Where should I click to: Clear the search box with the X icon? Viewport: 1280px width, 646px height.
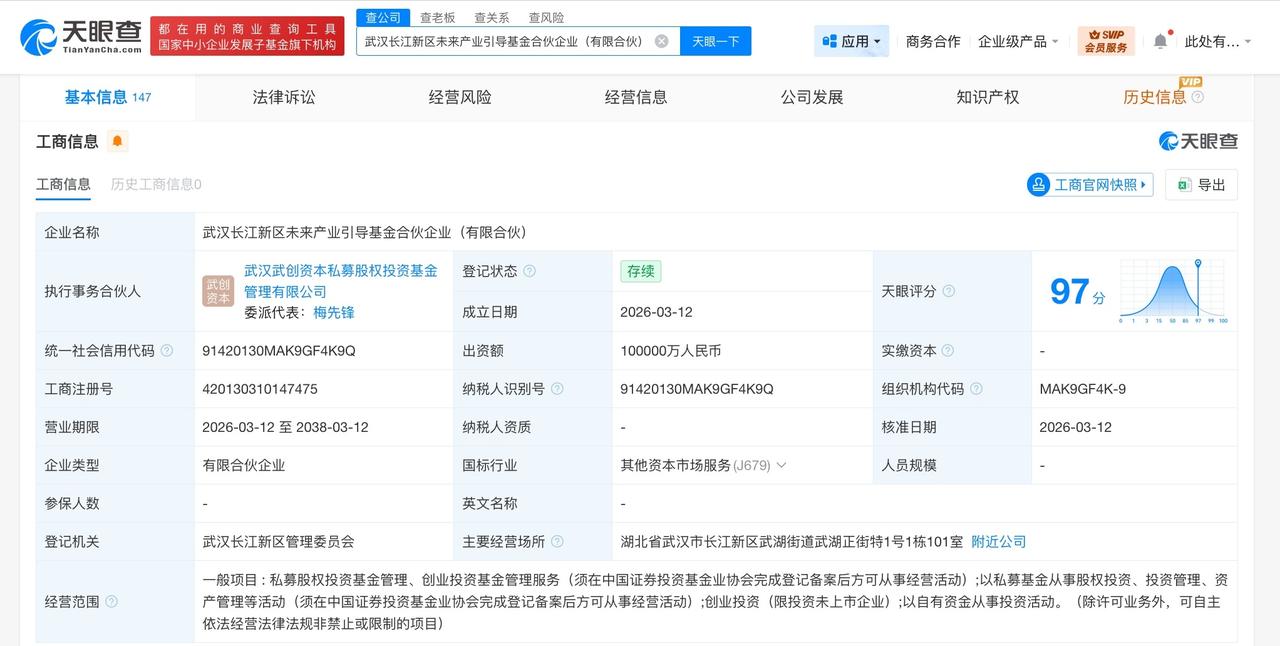click(659, 41)
